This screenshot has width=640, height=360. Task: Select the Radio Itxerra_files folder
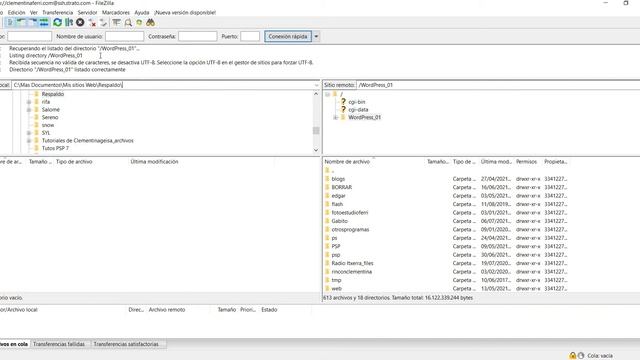coord(352,263)
